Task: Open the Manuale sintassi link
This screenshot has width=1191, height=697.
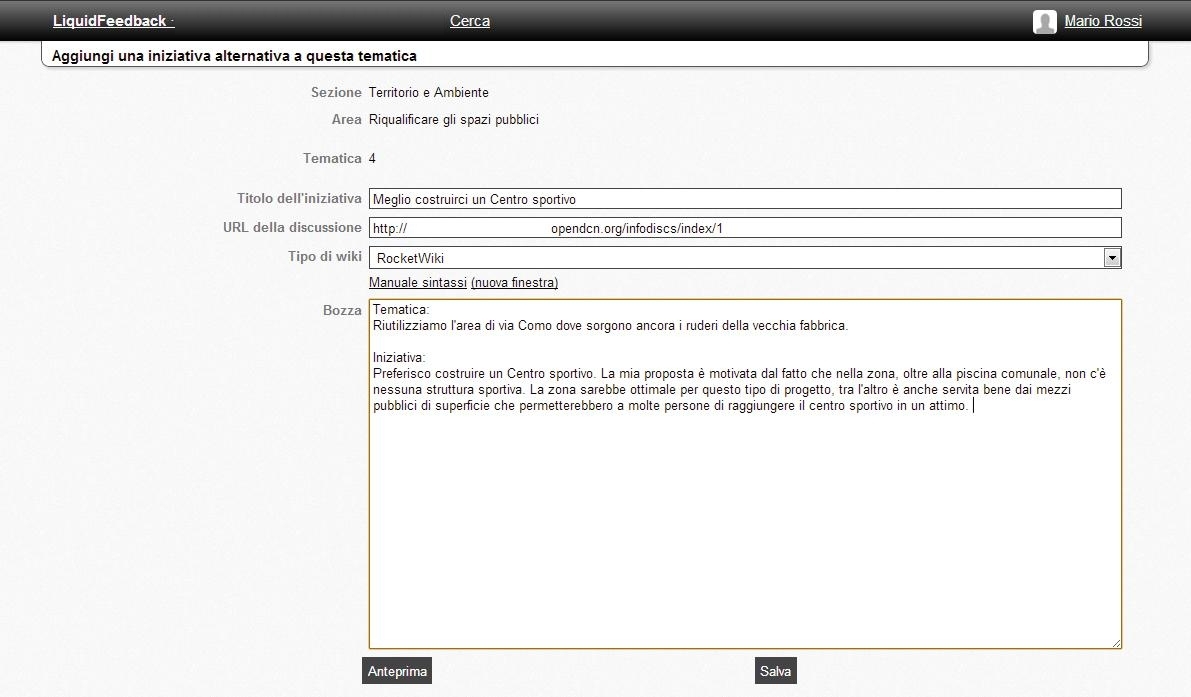Action: (417, 283)
